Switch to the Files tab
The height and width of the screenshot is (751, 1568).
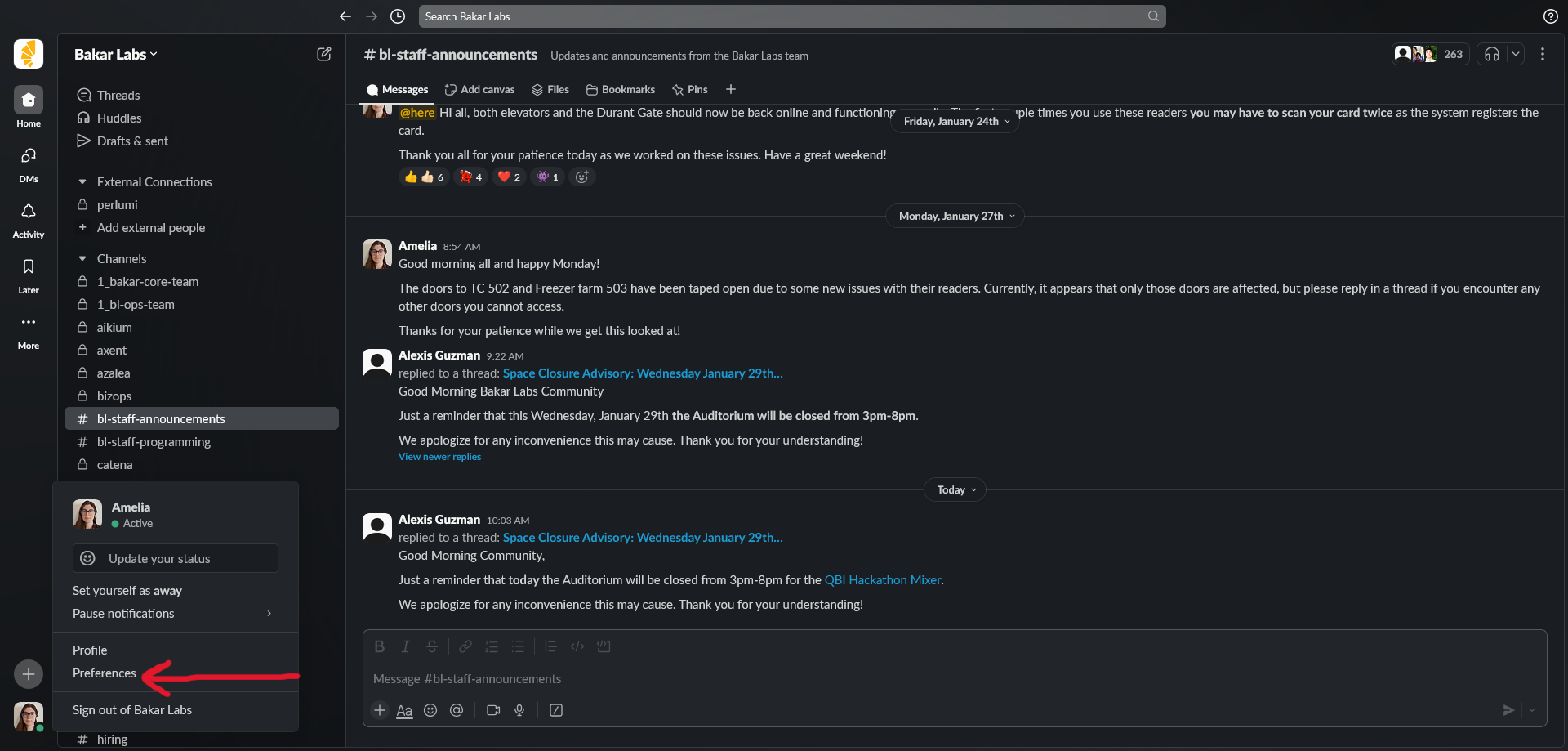click(550, 89)
